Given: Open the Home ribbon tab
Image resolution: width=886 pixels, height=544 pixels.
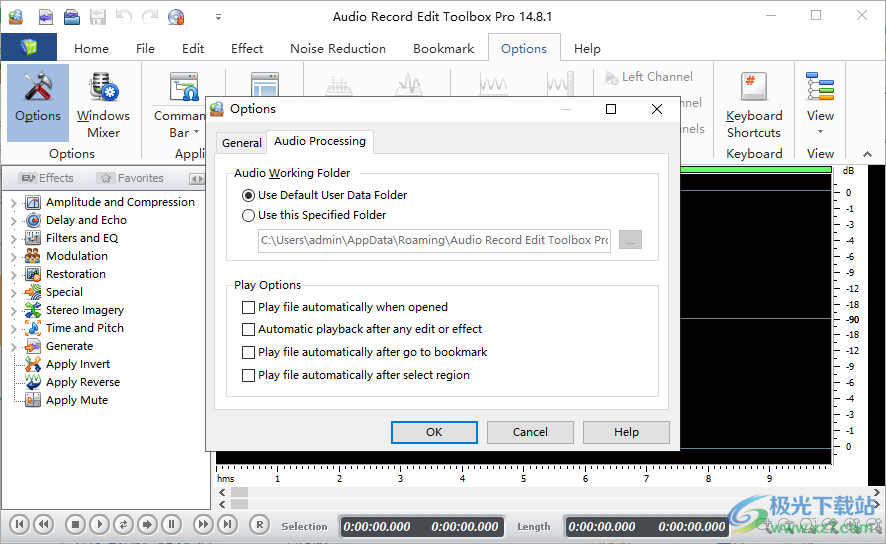Looking at the screenshot, I should click(x=91, y=49).
